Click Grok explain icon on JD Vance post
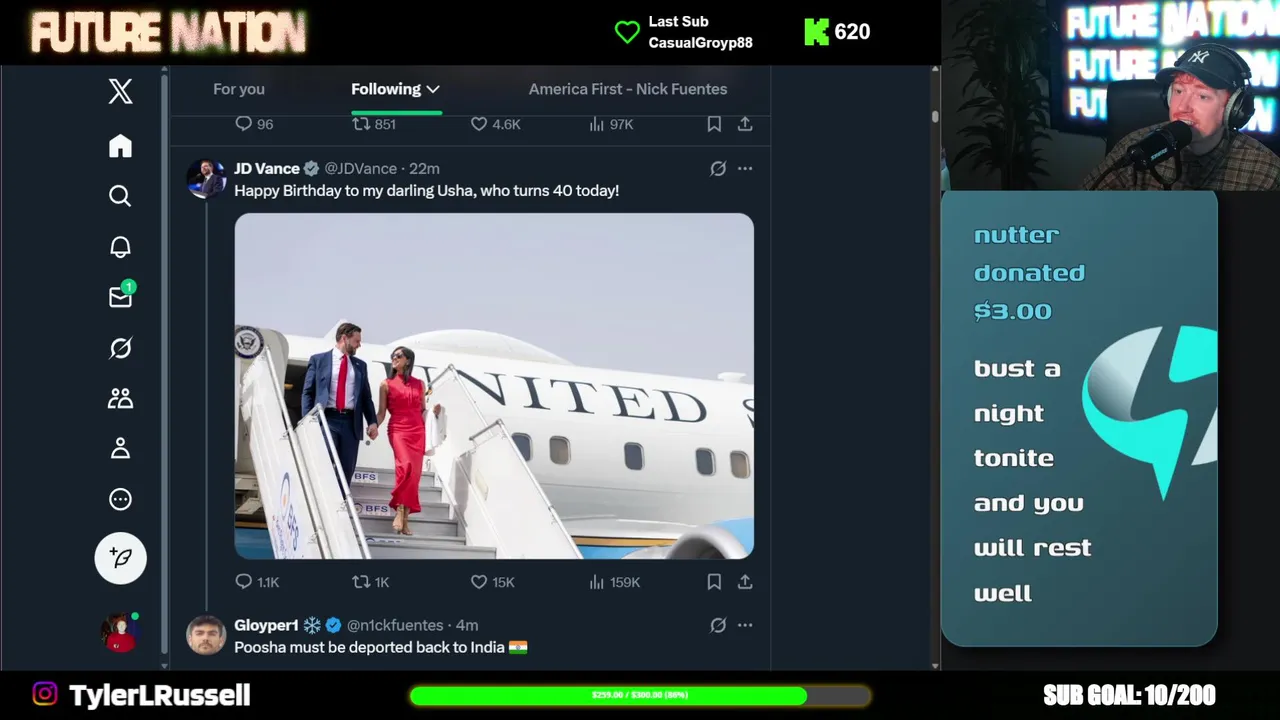This screenshot has width=1280, height=720. (718, 168)
